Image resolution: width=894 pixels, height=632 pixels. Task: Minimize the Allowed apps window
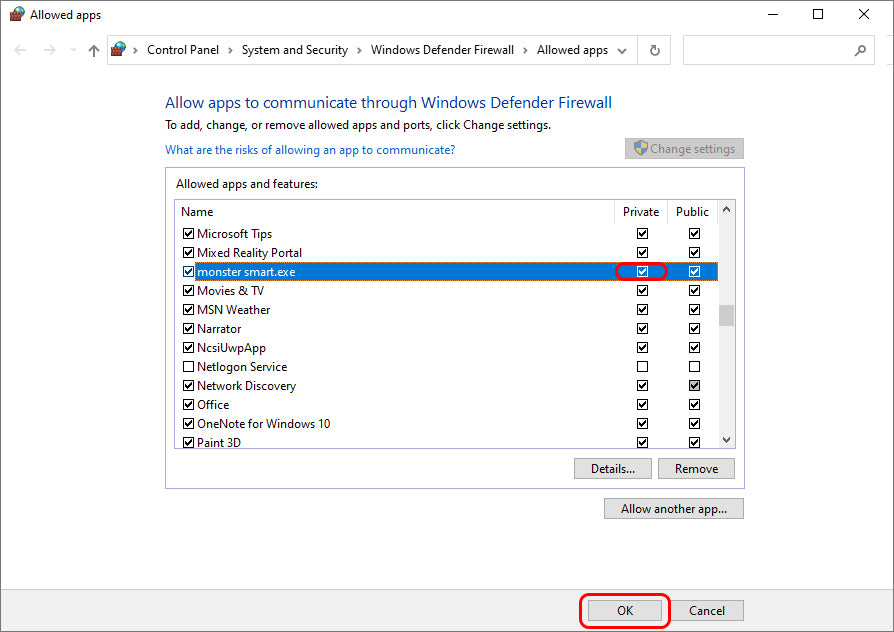click(x=773, y=14)
